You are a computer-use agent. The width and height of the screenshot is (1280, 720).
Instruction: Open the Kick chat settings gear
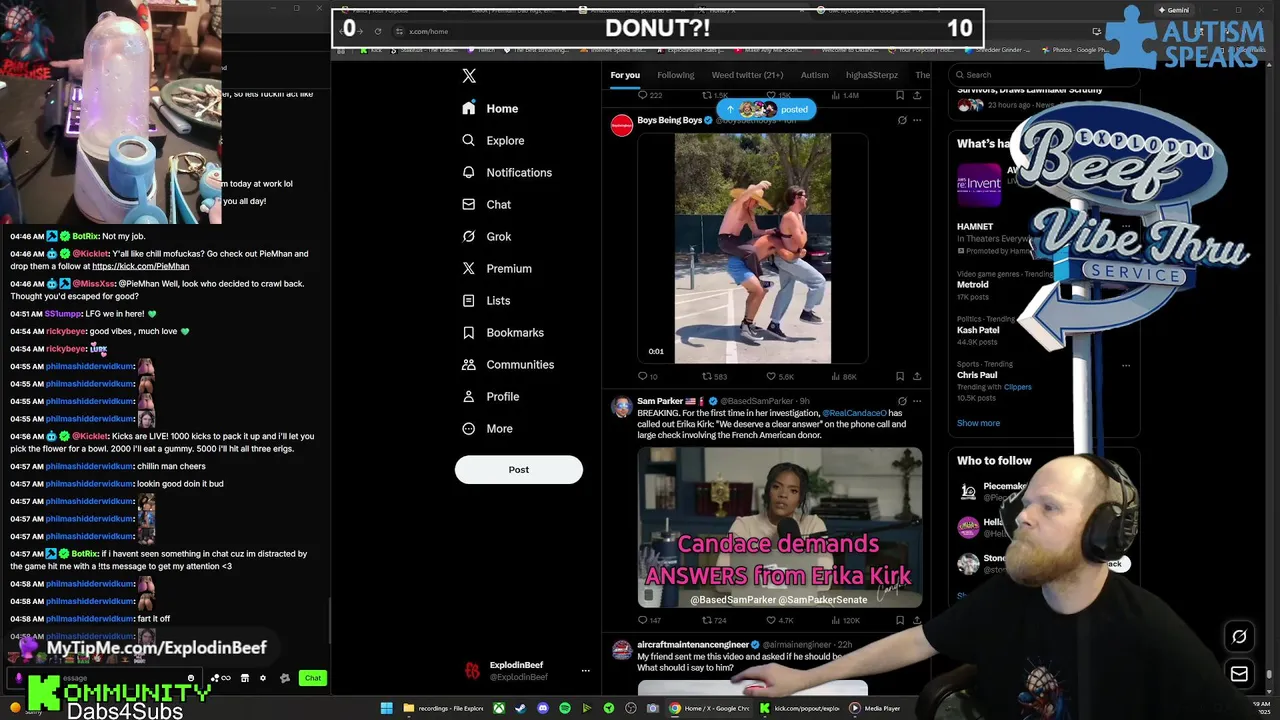[x=263, y=678]
